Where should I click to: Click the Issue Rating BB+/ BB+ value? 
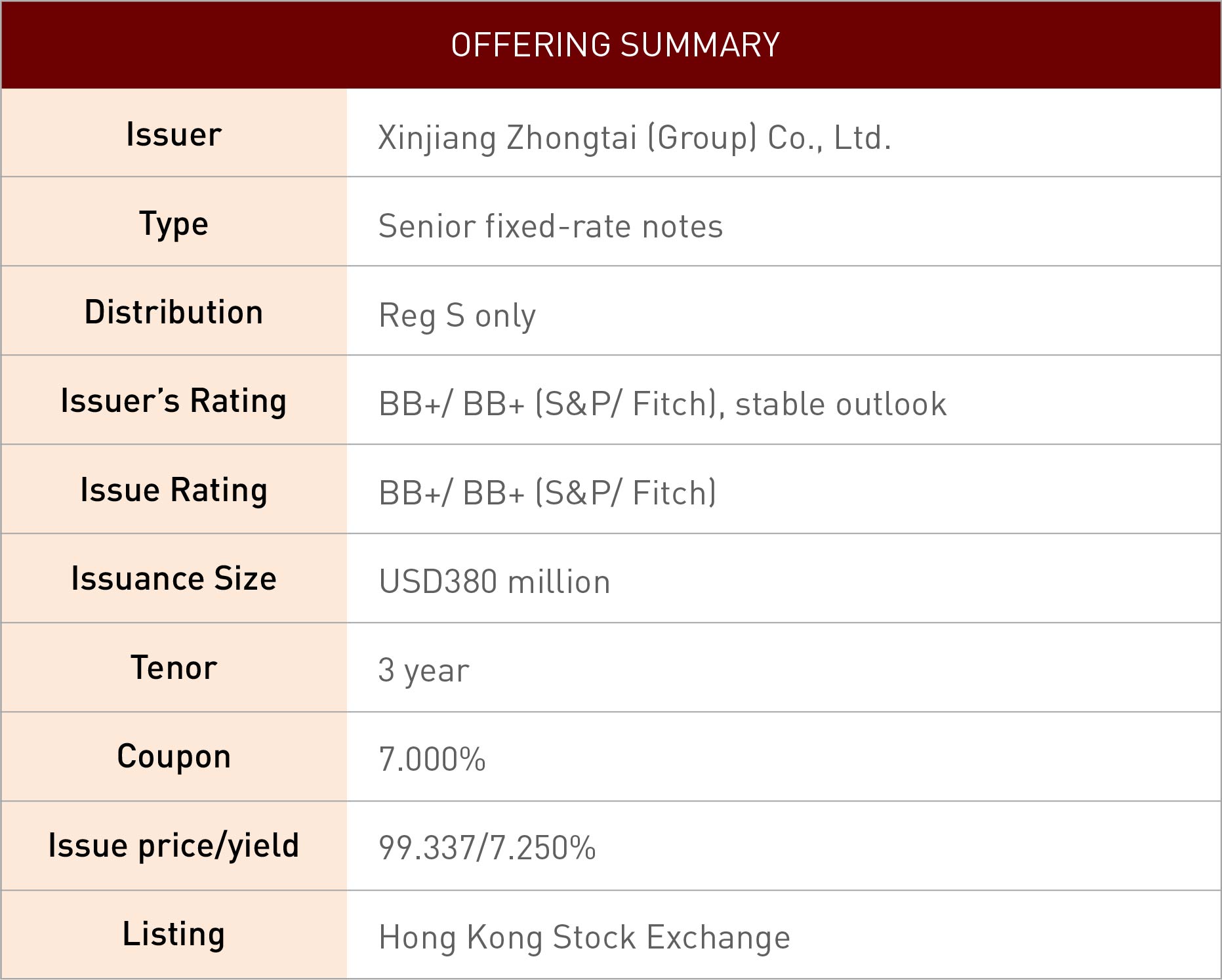coord(548,493)
